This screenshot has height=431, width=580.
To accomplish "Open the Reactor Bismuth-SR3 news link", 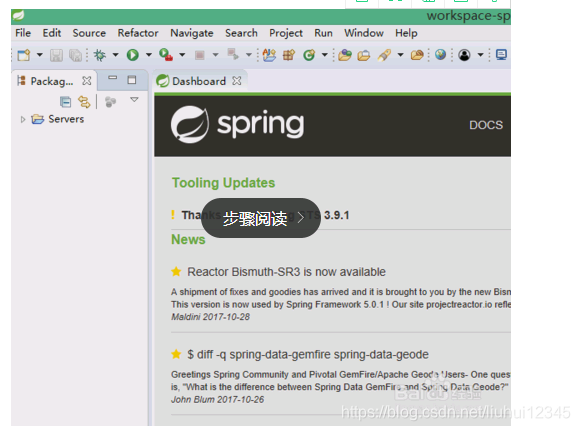I will pos(286,272).
